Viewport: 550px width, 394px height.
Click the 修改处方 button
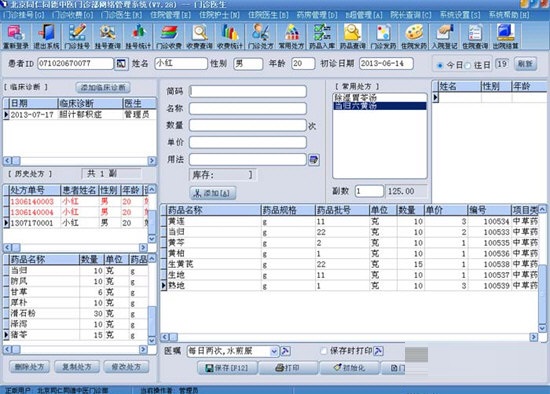pos(126,367)
